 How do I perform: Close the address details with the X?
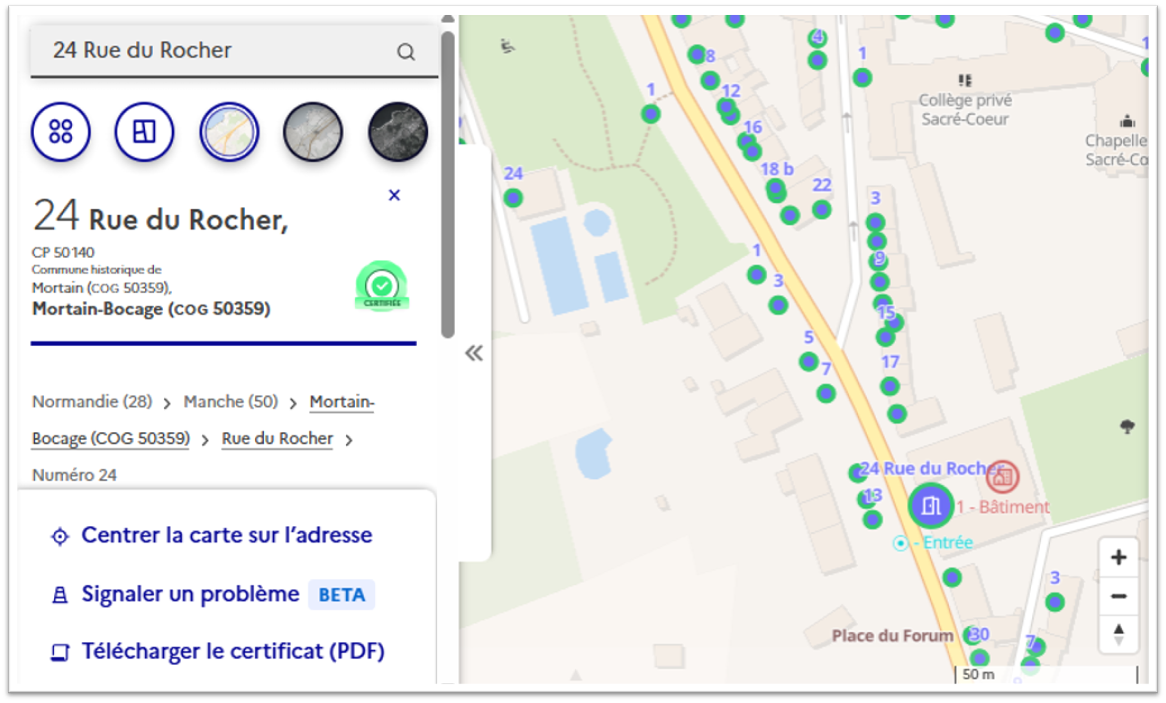394,195
